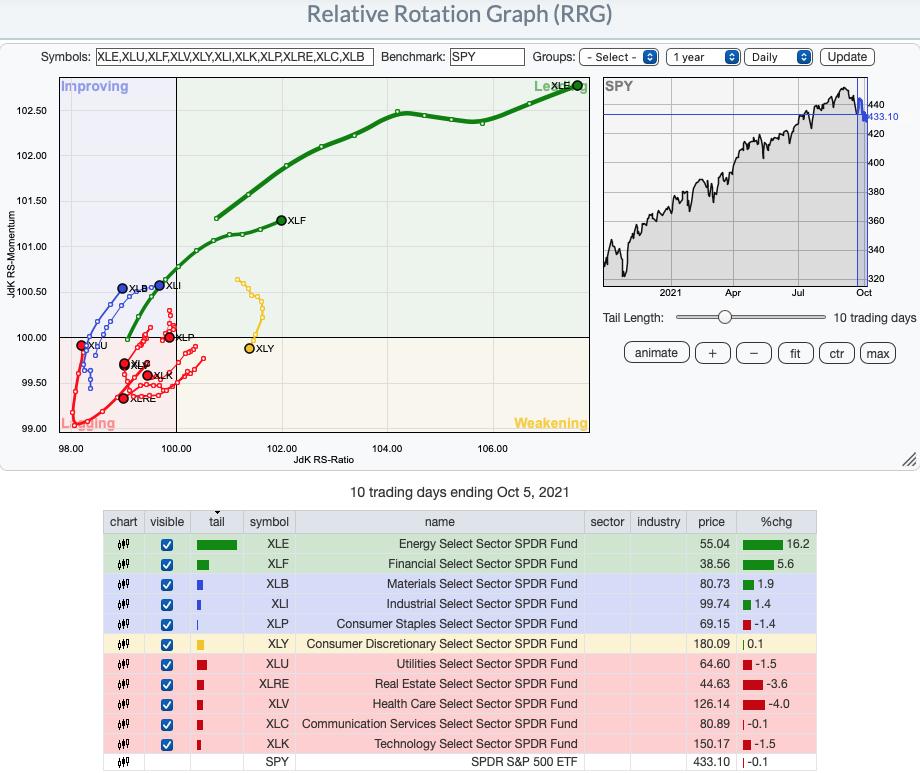Open the XLK row chart icon
920x773 pixels.
coord(123,744)
